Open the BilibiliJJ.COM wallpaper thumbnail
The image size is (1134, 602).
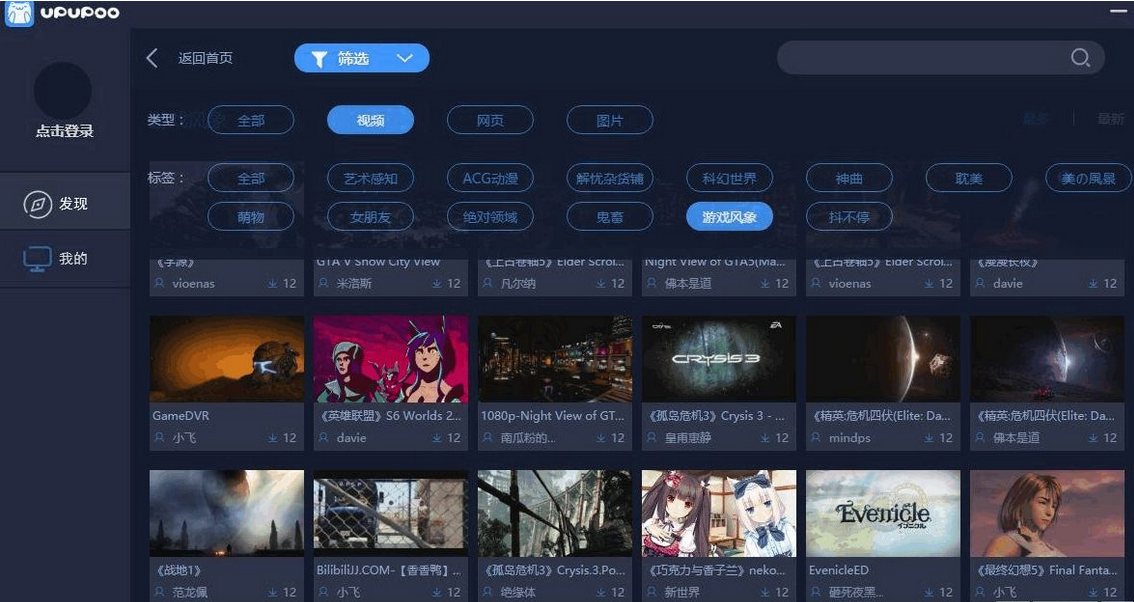point(391,513)
